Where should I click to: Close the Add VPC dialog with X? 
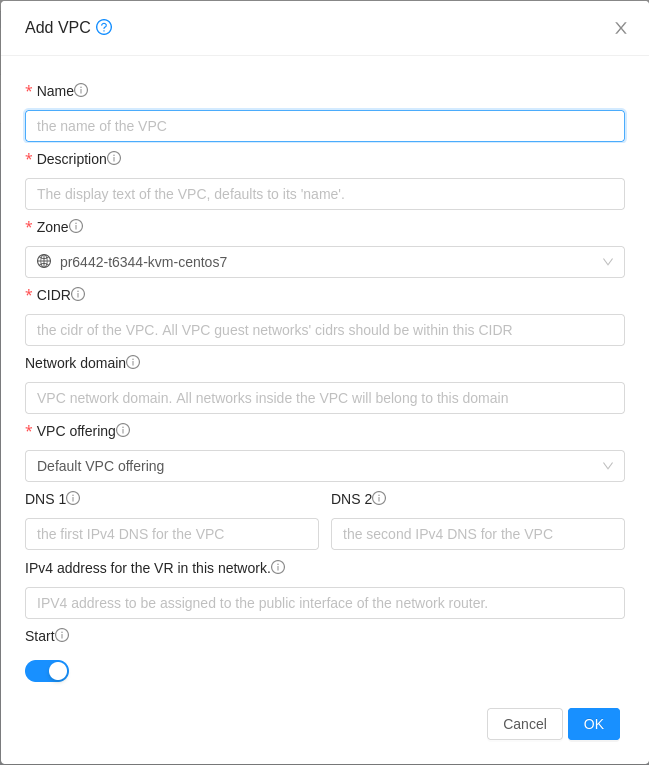(x=621, y=28)
